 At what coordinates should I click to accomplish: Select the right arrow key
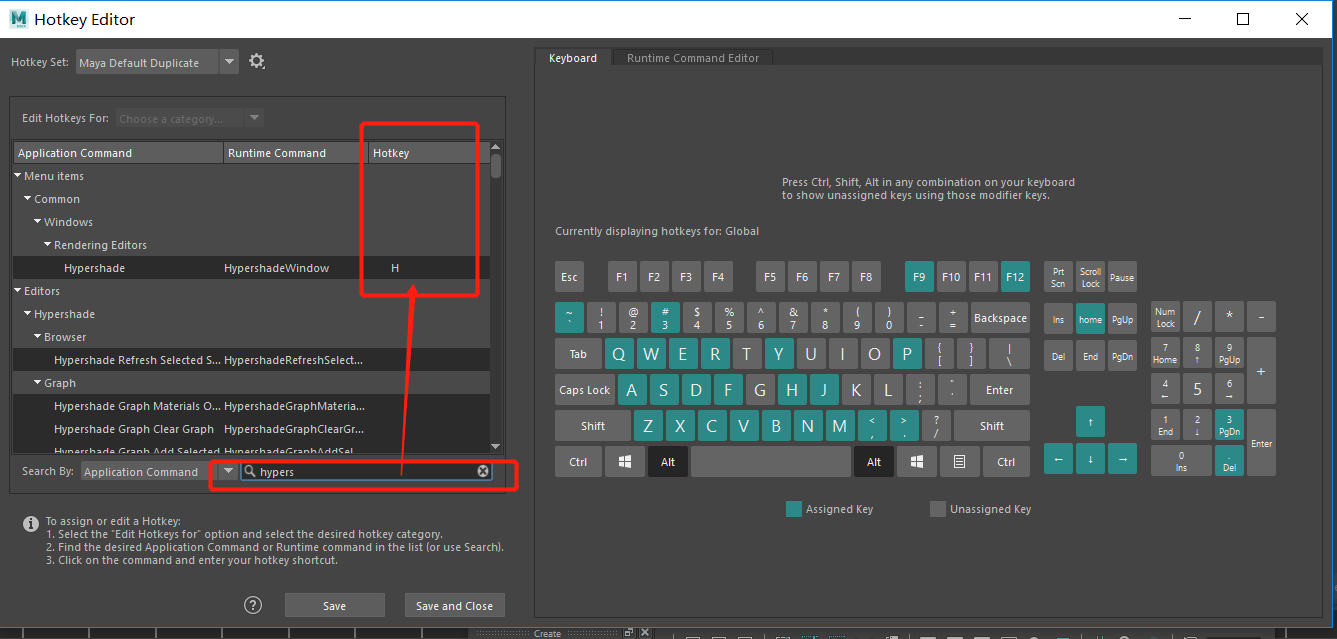(1122, 459)
